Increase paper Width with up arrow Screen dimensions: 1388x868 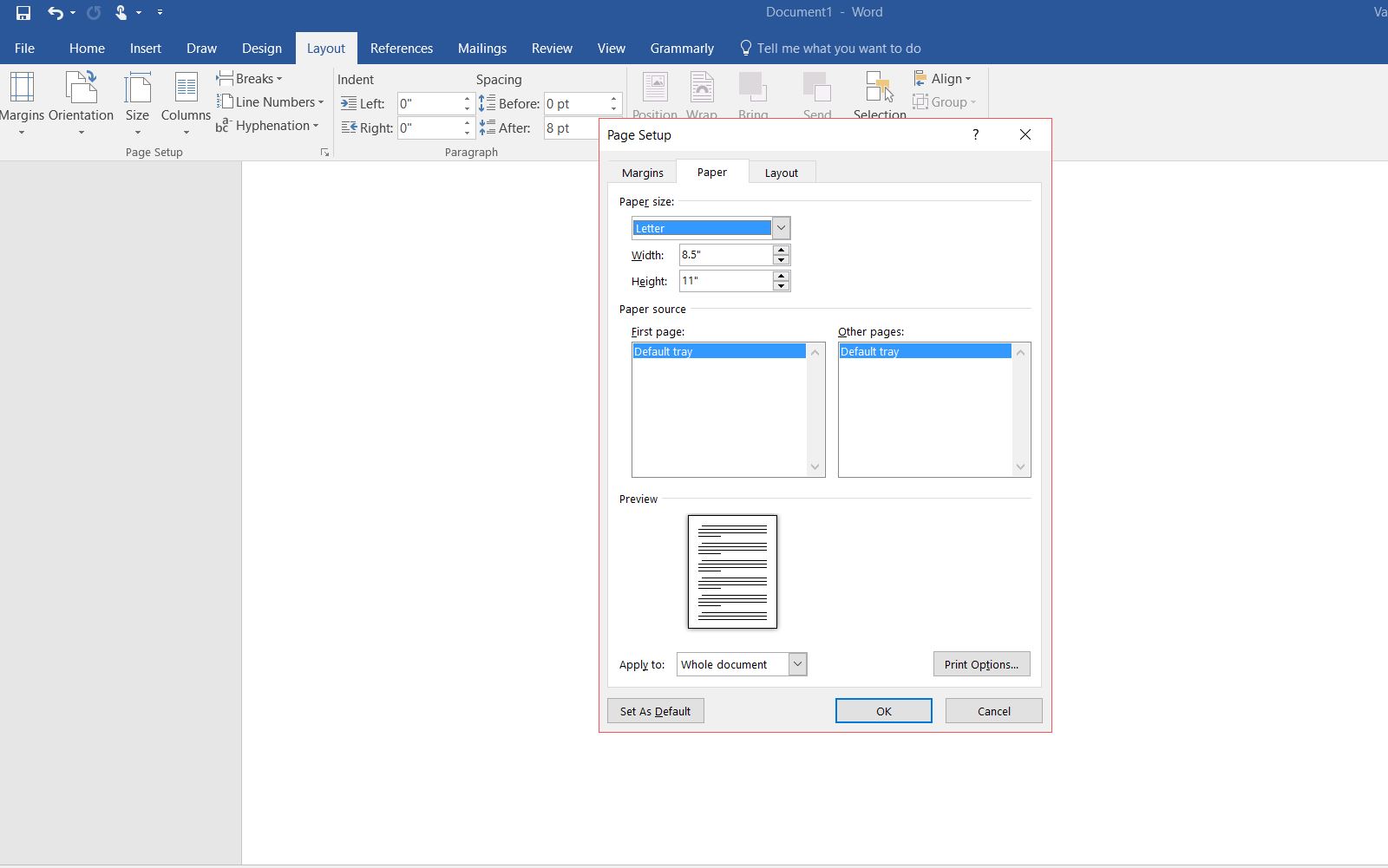click(781, 250)
